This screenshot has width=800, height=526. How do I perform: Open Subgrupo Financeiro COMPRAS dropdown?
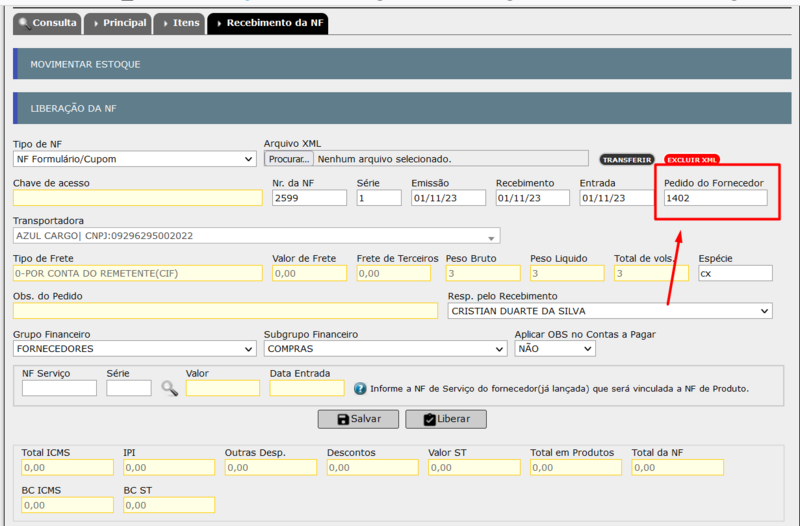[385, 348]
